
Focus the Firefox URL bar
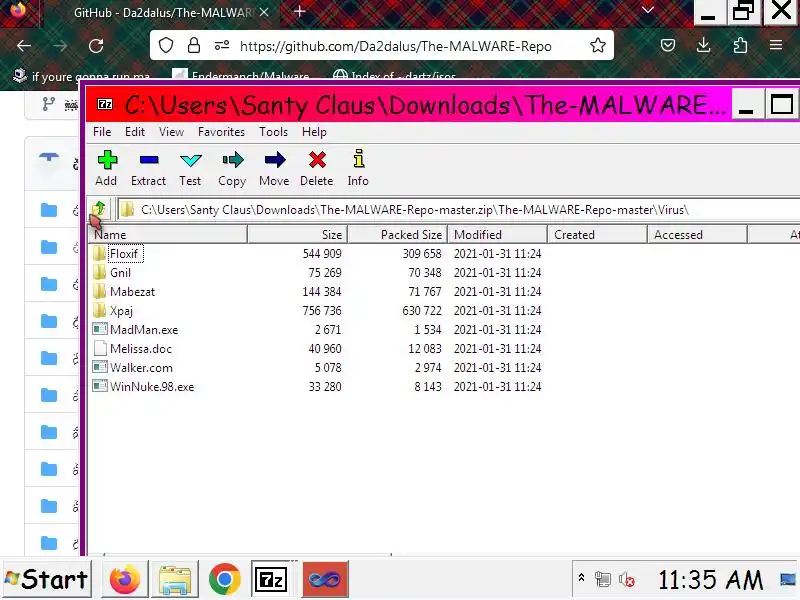pos(395,46)
